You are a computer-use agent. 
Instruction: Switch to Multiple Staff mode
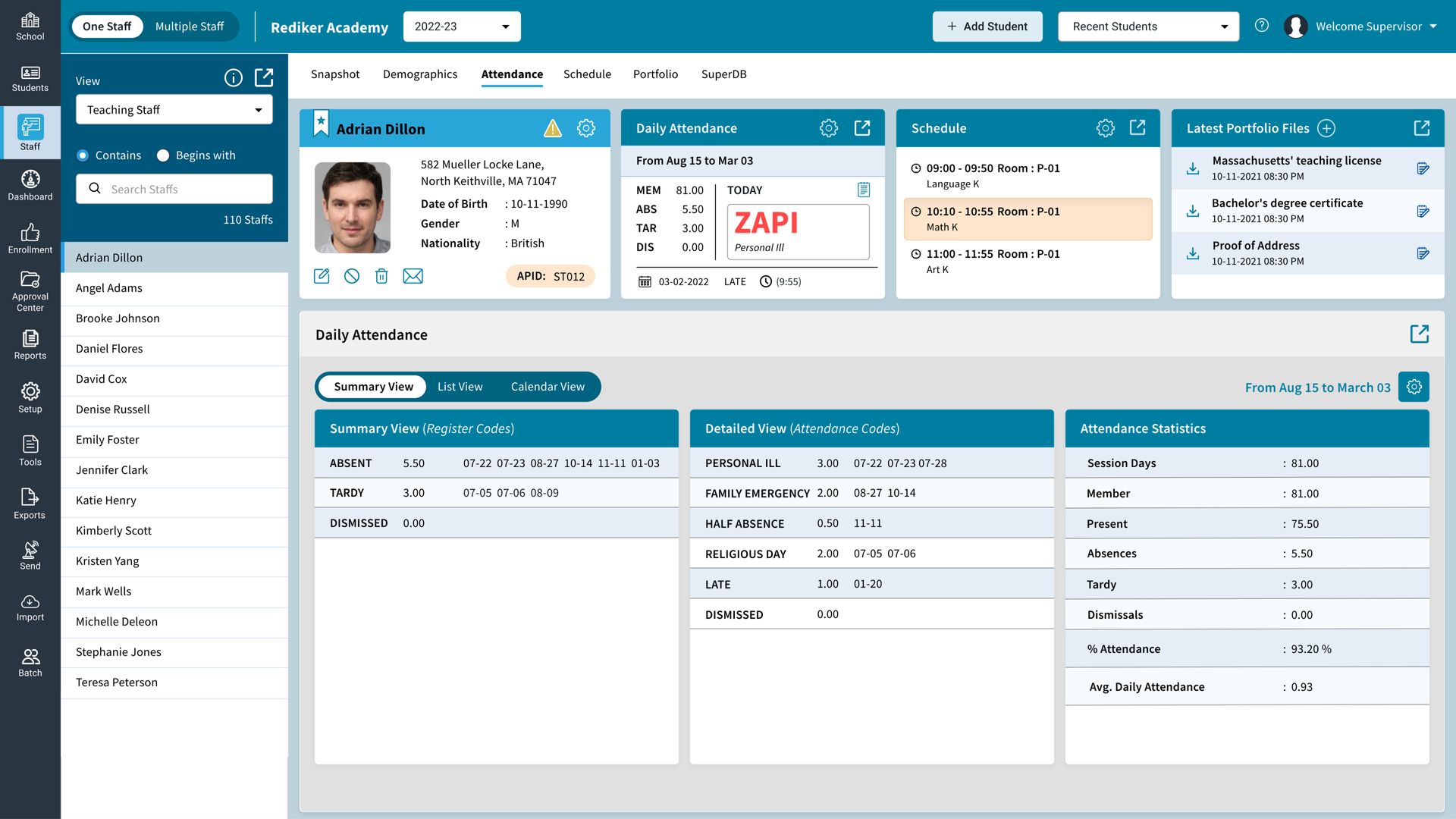click(x=190, y=26)
